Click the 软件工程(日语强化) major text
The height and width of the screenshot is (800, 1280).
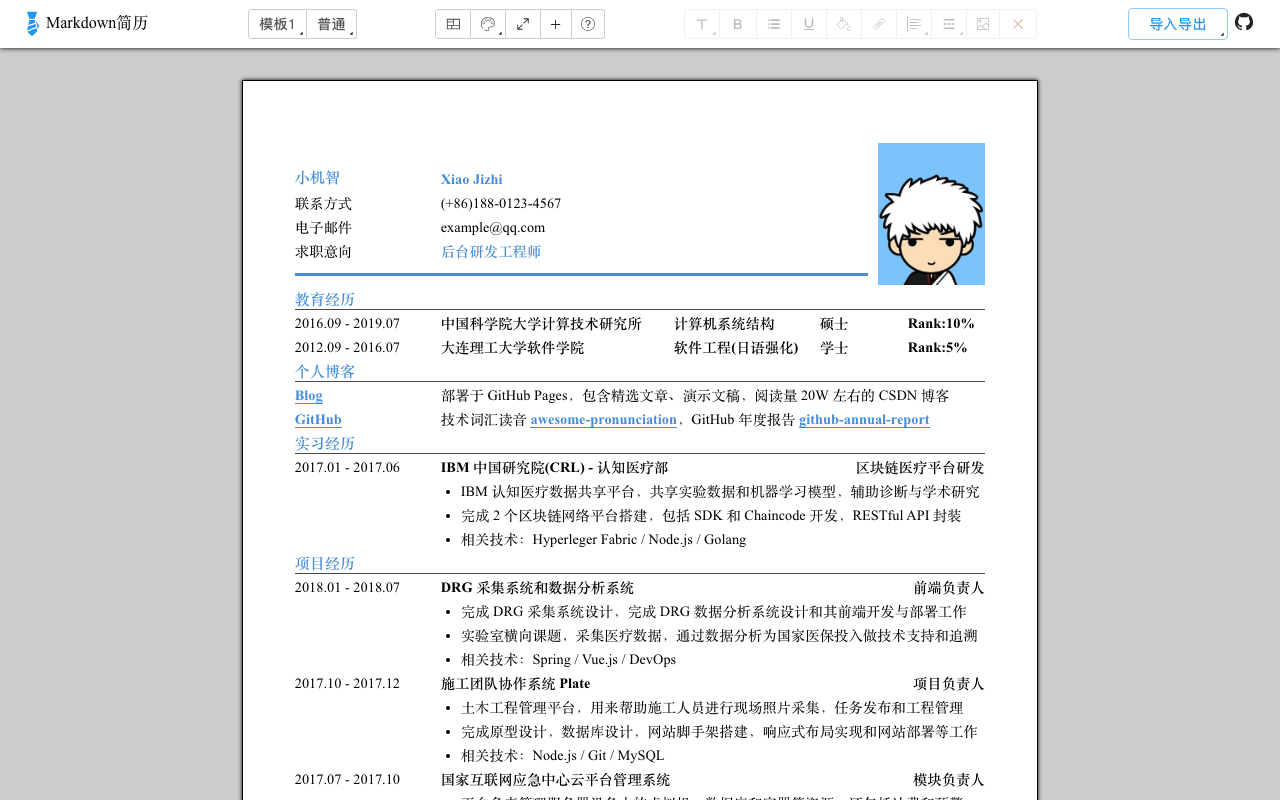pyautogui.click(x=736, y=348)
